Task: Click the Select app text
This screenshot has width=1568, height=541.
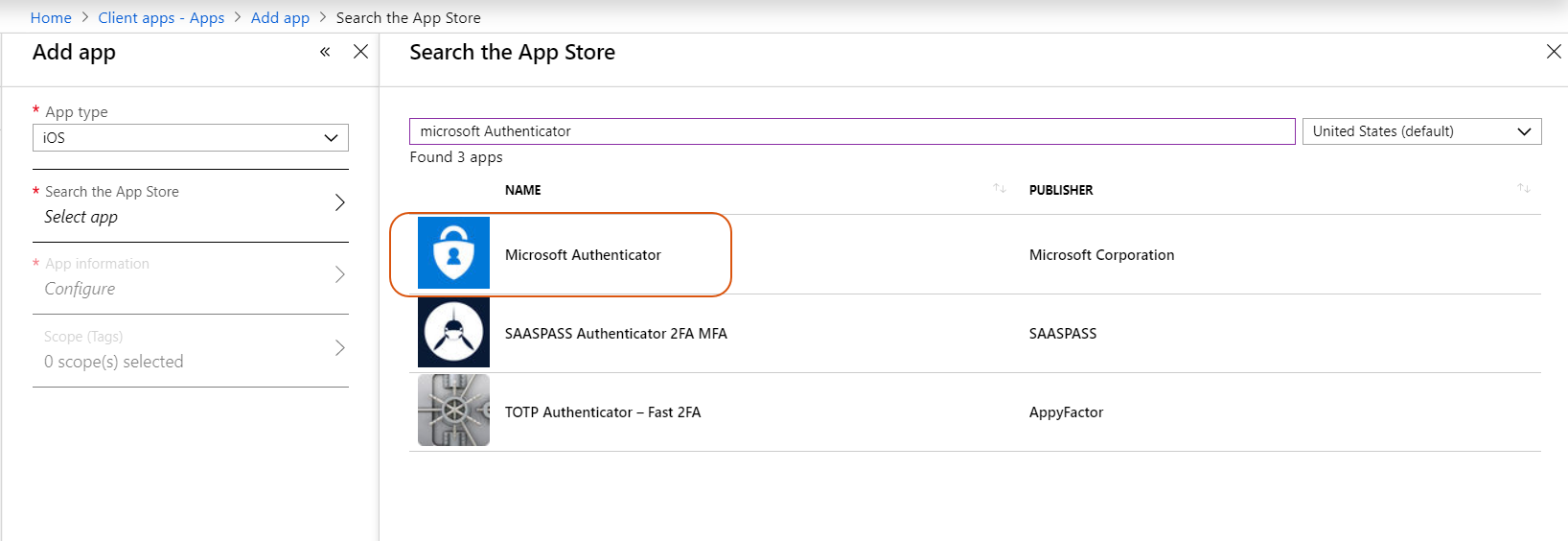Action: [x=81, y=217]
